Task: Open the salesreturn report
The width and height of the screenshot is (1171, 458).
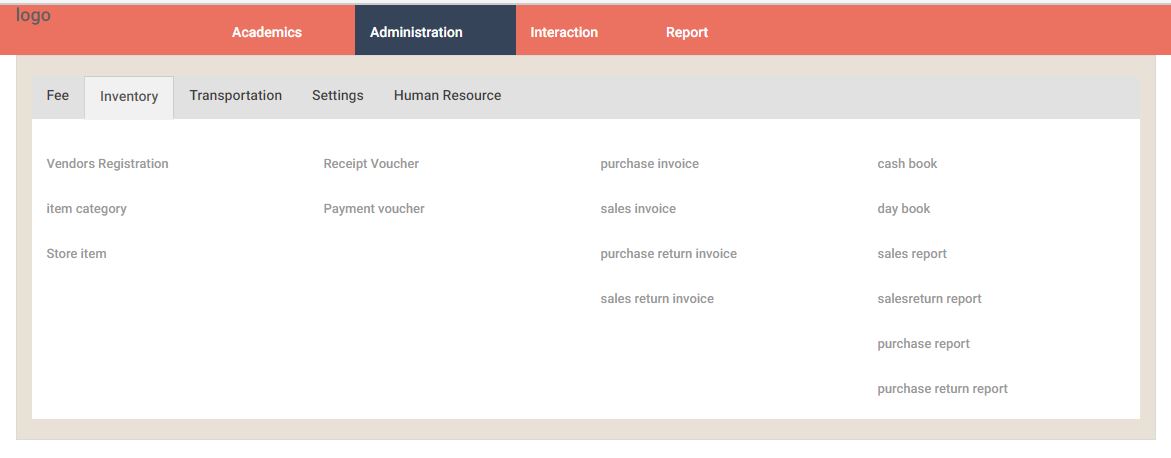Action: tap(929, 298)
